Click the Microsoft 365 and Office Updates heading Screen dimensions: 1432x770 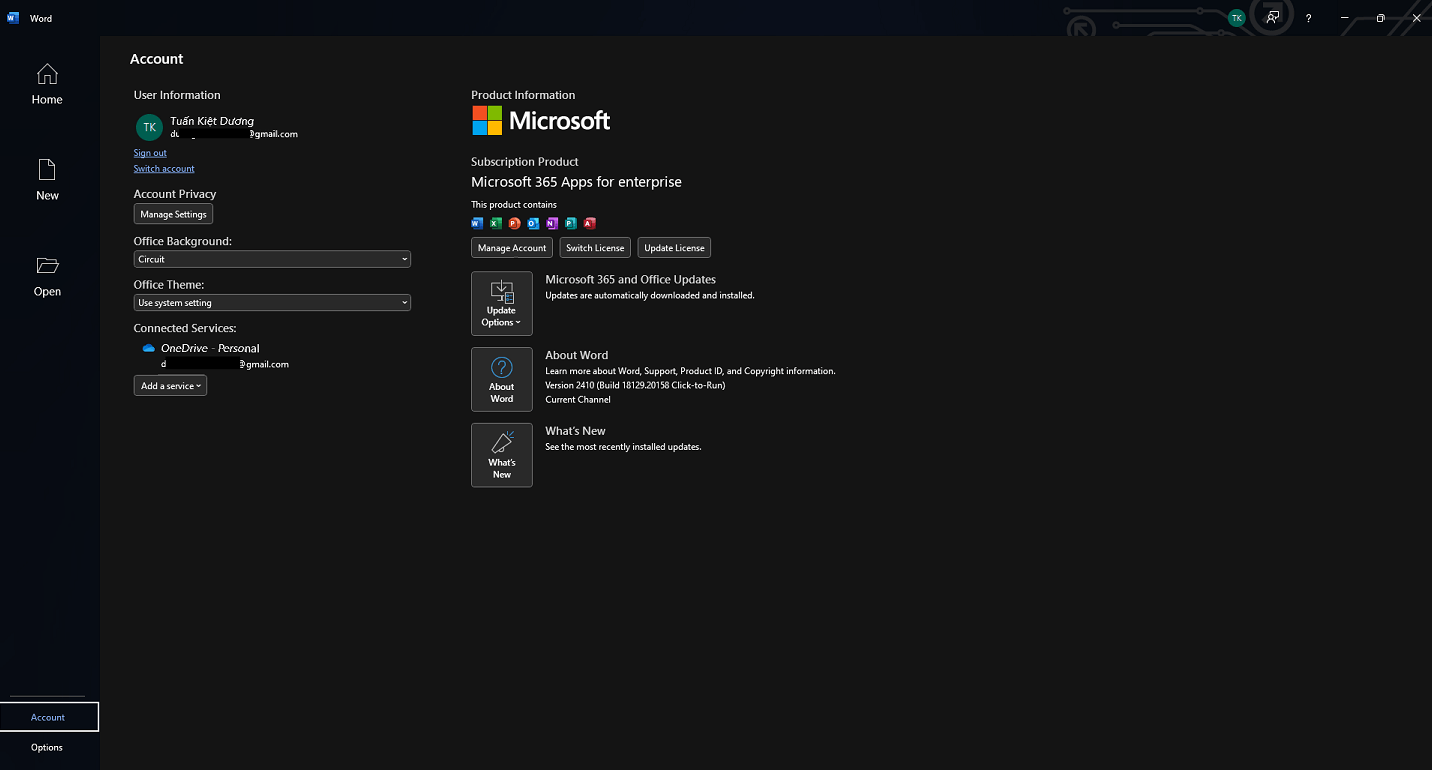coord(630,280)
